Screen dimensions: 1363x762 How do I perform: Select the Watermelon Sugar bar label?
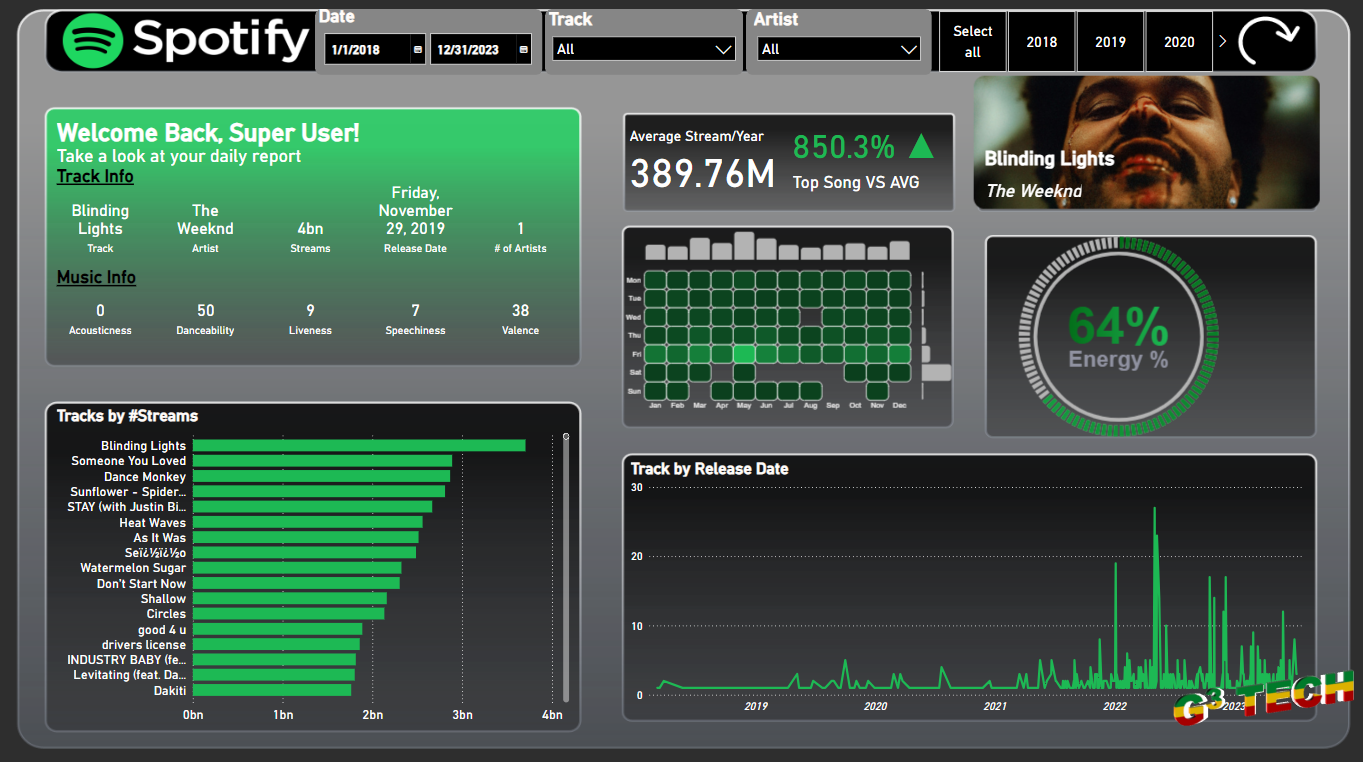(133, 568)
